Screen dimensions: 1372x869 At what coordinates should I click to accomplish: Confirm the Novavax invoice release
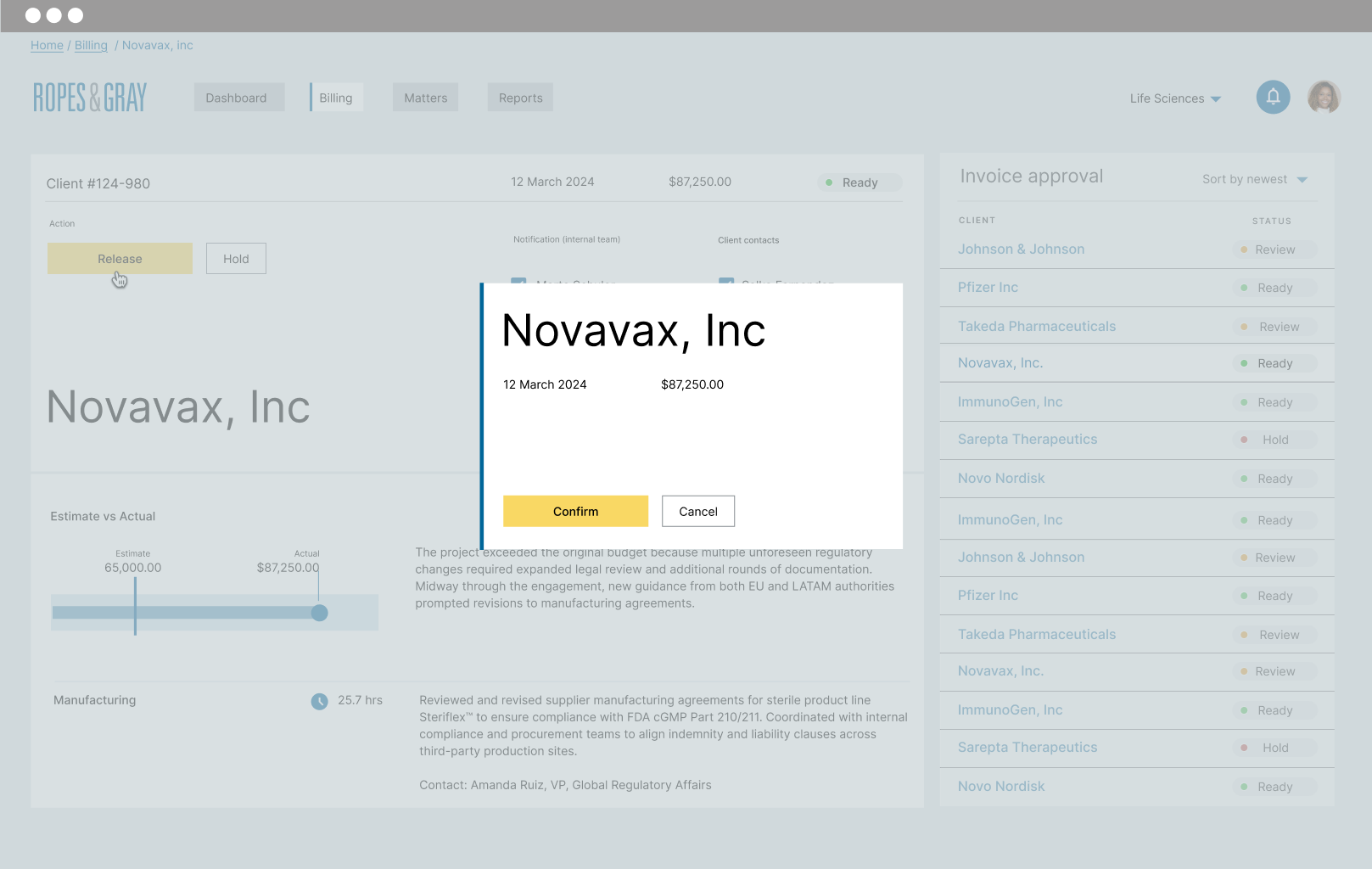pos(575,511)
